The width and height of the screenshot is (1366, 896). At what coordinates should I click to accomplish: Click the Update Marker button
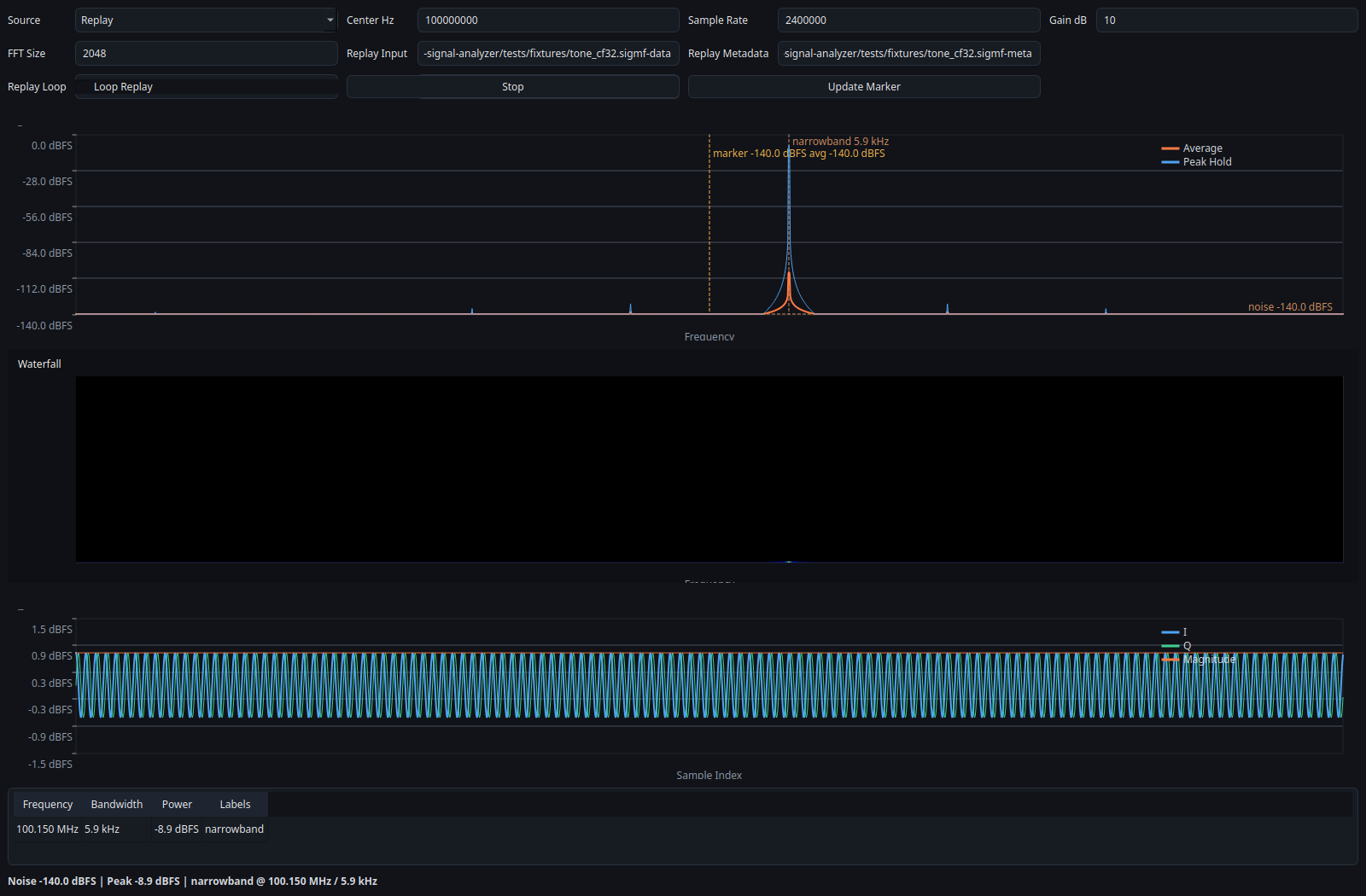tap(863, 87)
